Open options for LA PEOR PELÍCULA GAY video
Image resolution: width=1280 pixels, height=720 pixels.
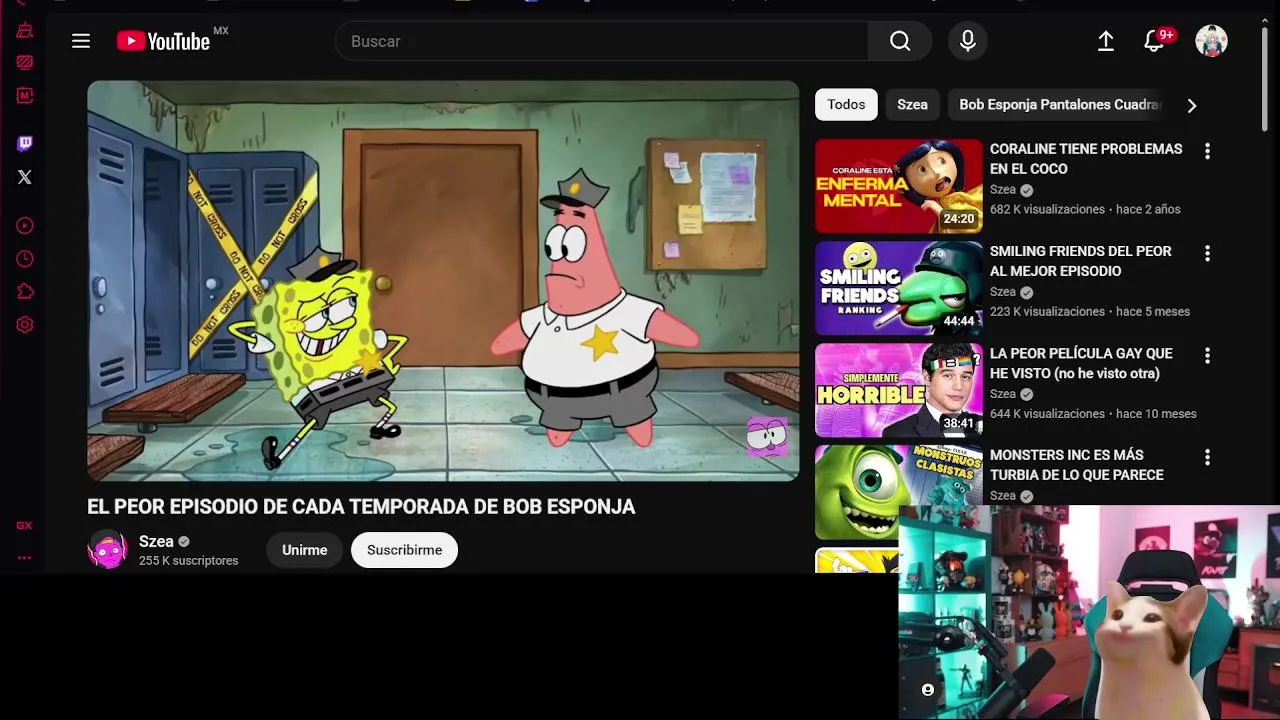pos(1207,355)
